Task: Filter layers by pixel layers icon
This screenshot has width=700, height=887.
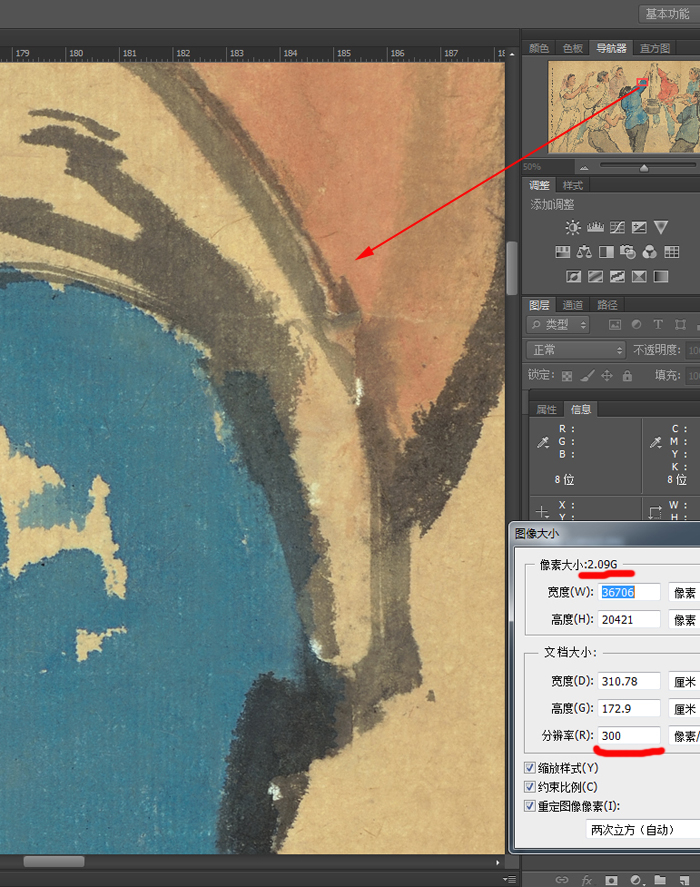Action: (615, 325)
